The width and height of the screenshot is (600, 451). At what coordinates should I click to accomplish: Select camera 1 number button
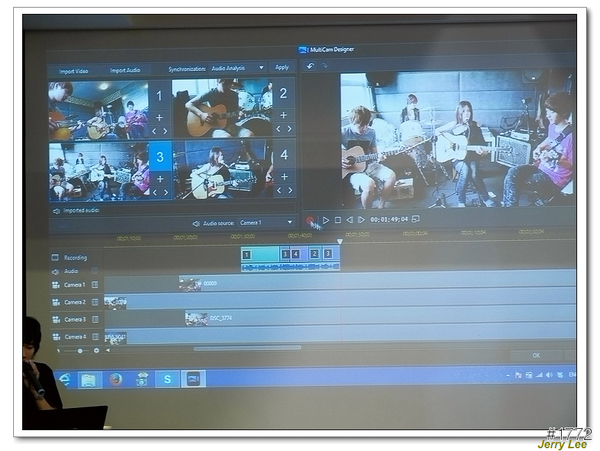pos(159,96)
